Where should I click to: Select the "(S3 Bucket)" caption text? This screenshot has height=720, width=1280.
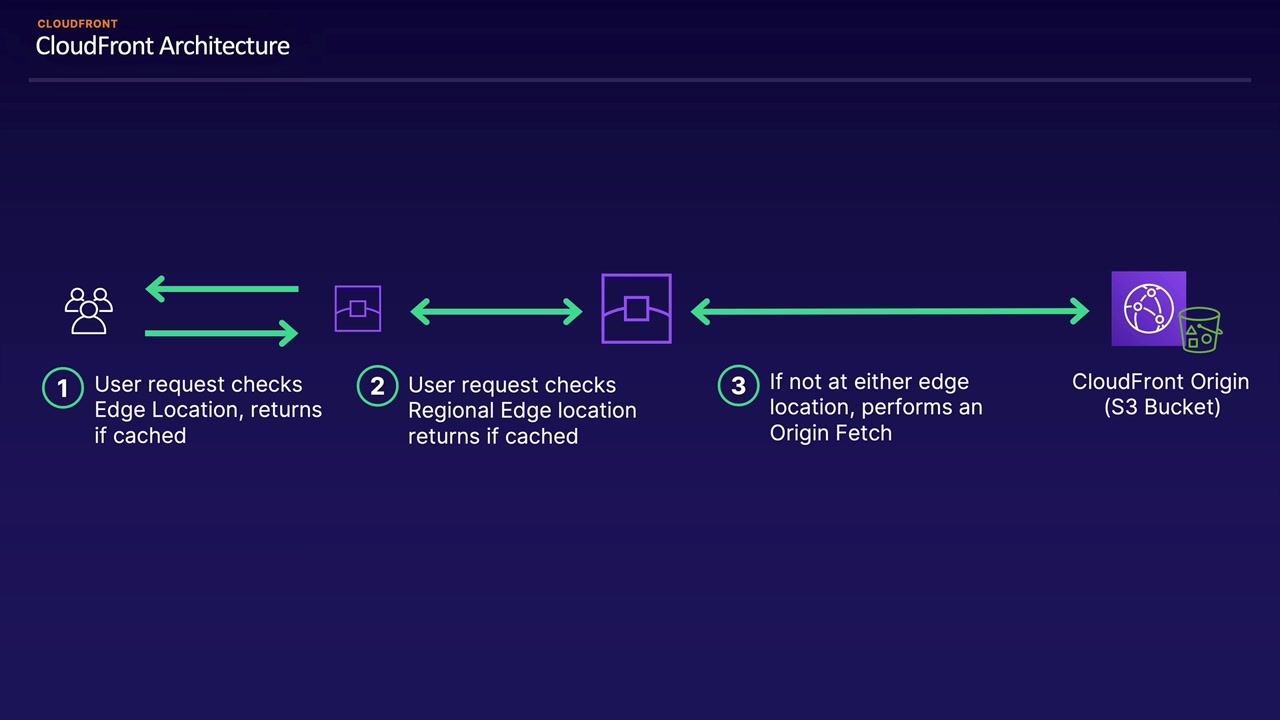tap(1162, 407)
